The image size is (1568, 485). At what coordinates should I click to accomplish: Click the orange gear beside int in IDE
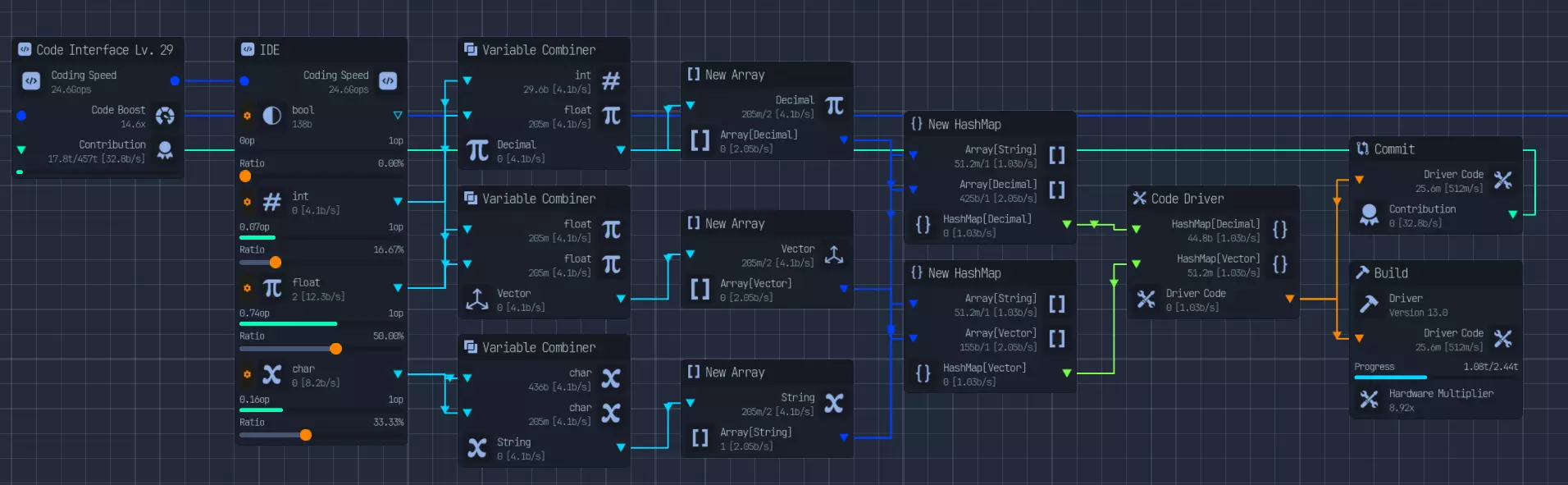(x=247, y=202)
